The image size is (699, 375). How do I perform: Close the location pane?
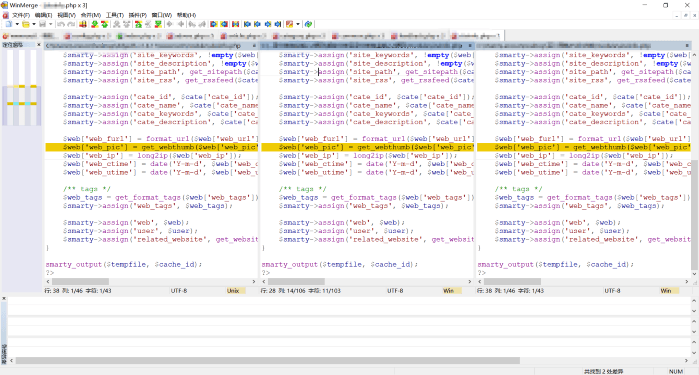tap(39, 45)
